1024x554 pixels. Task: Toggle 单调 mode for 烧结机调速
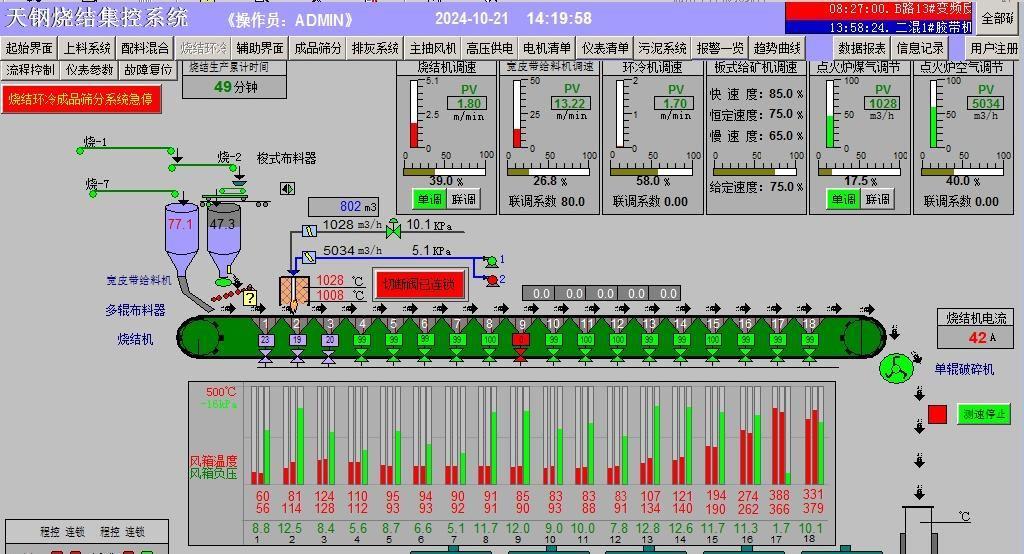pyautogui.click(x=429, y=200)
